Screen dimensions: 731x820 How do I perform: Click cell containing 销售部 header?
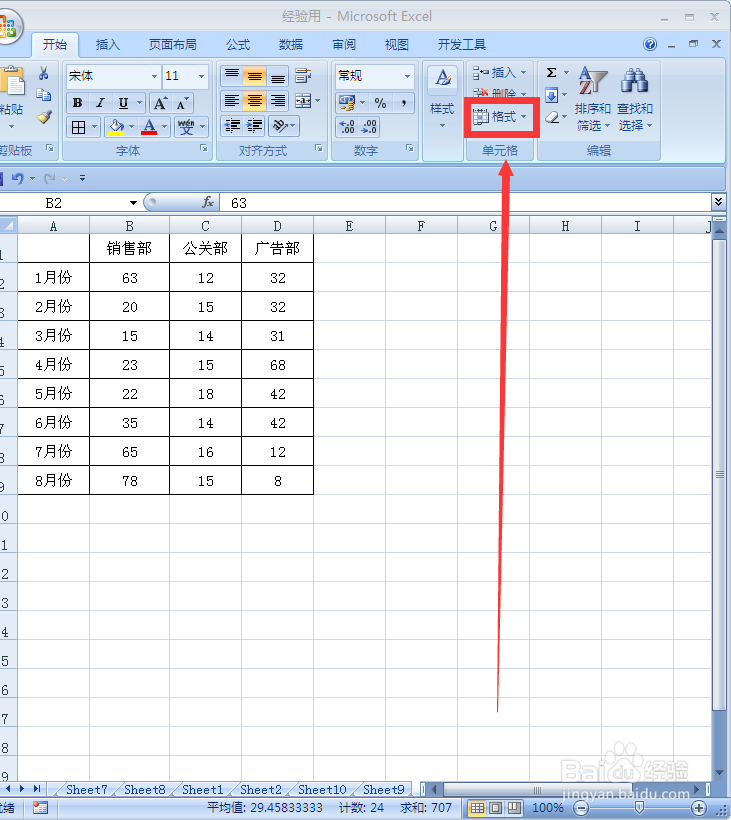coord(129,248)
